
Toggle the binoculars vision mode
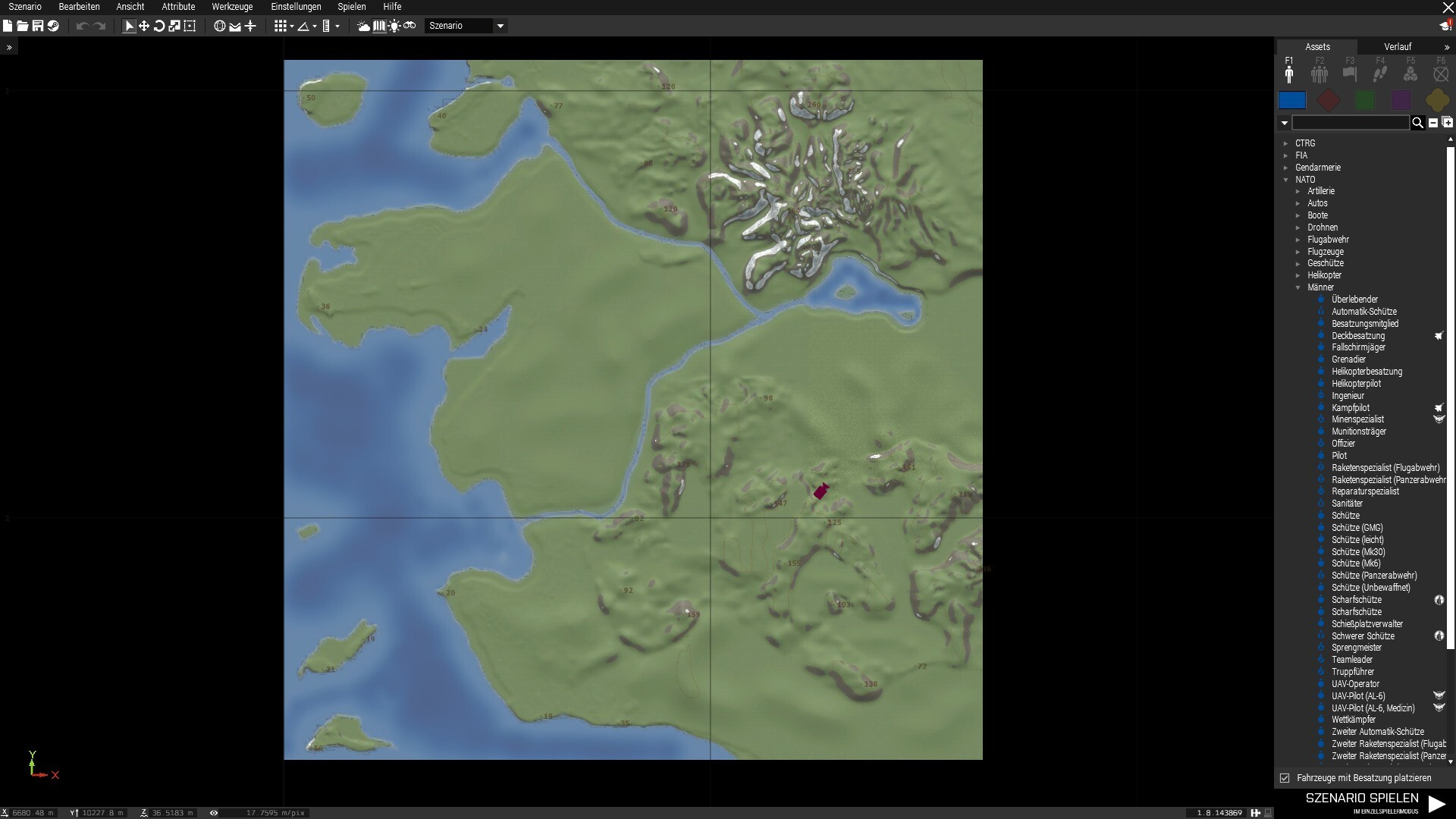tap(409, 26)
